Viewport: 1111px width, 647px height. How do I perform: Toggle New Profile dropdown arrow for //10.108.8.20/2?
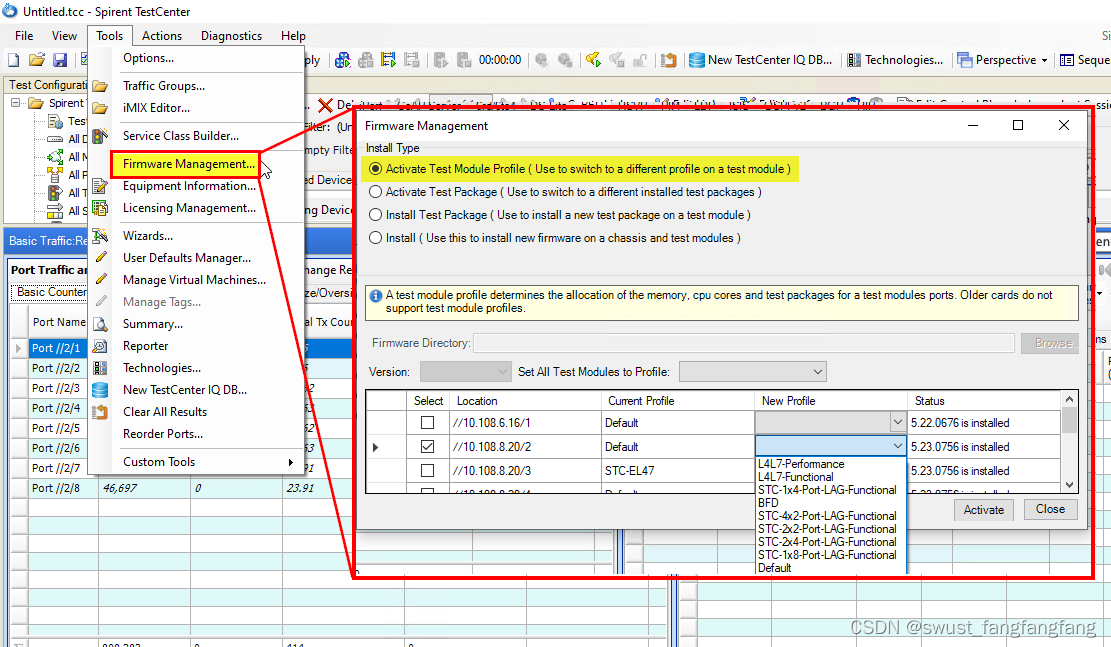point(897,446)
